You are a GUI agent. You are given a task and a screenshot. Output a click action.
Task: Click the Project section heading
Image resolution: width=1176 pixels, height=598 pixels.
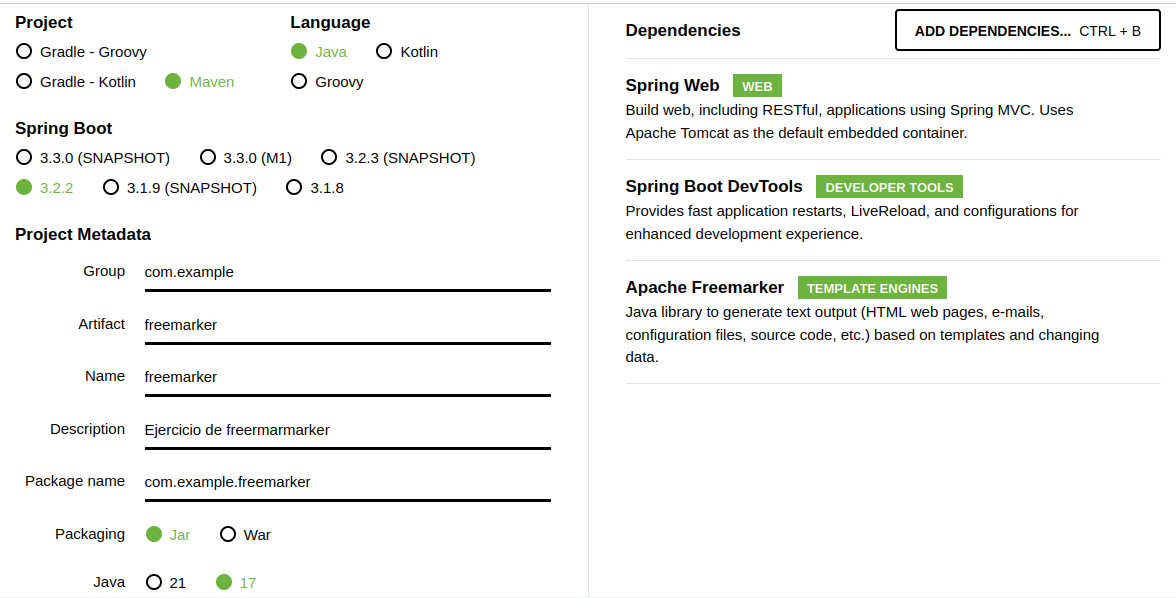pos(44,23)
